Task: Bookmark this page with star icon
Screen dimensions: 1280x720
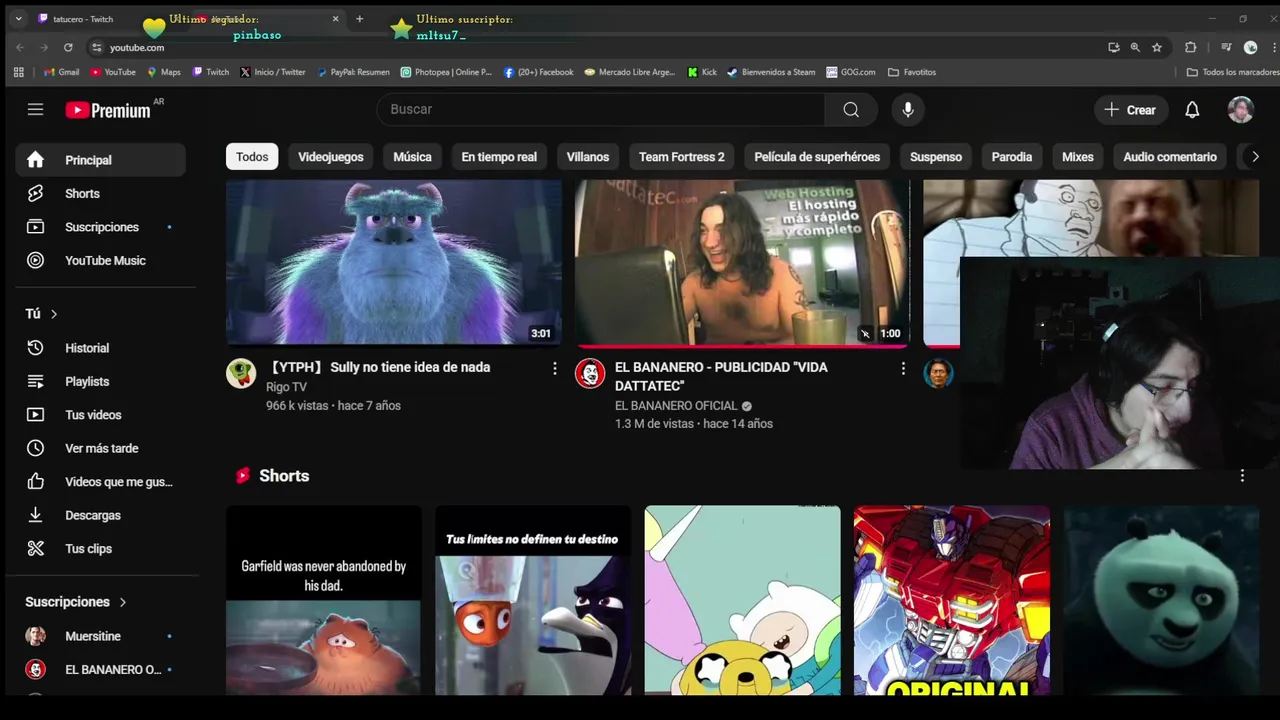Action: click(1157, 47)
